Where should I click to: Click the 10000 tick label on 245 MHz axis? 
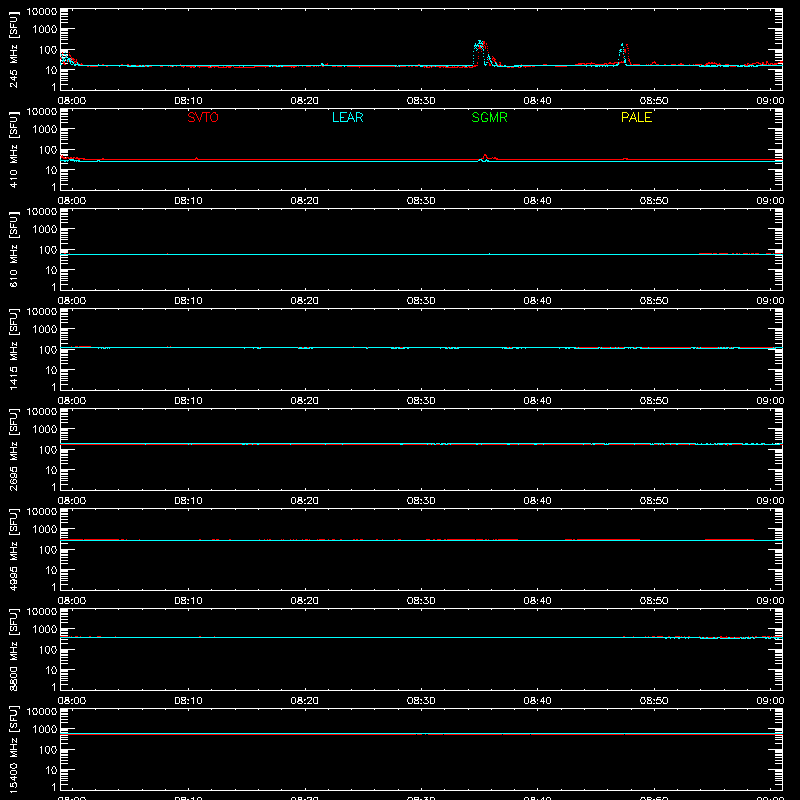click(42, 12)
